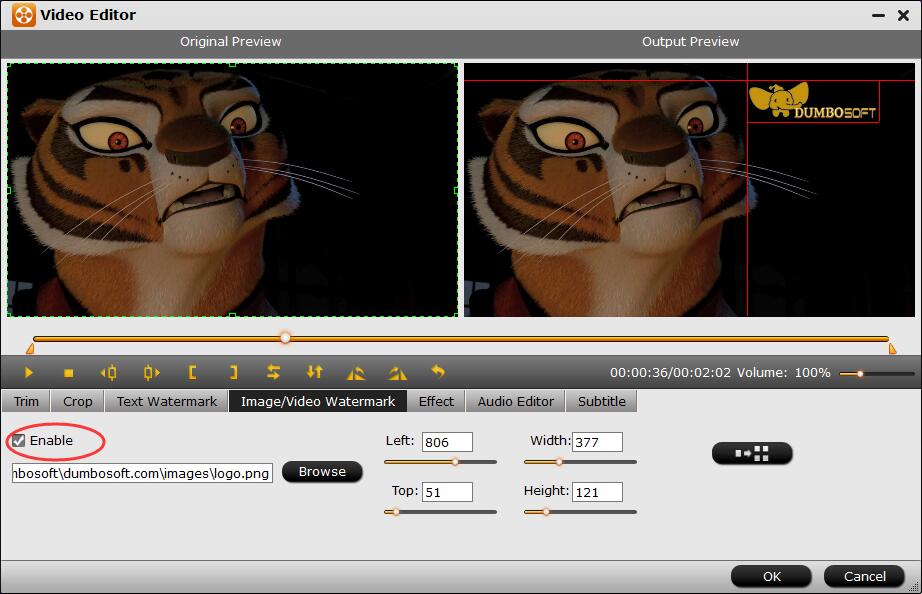
Task: Click the apply-to-all grid button
Action: point(752,453)
